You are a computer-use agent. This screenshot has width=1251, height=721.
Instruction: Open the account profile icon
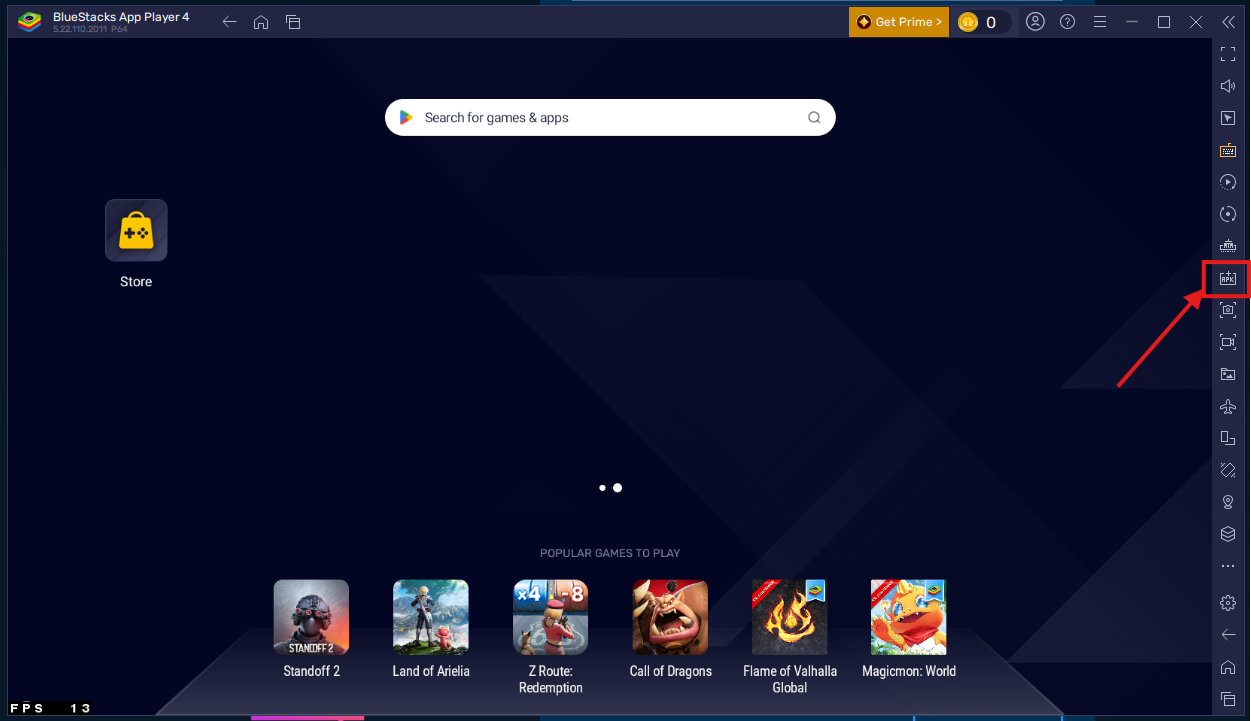click(x=1035, y=22)
